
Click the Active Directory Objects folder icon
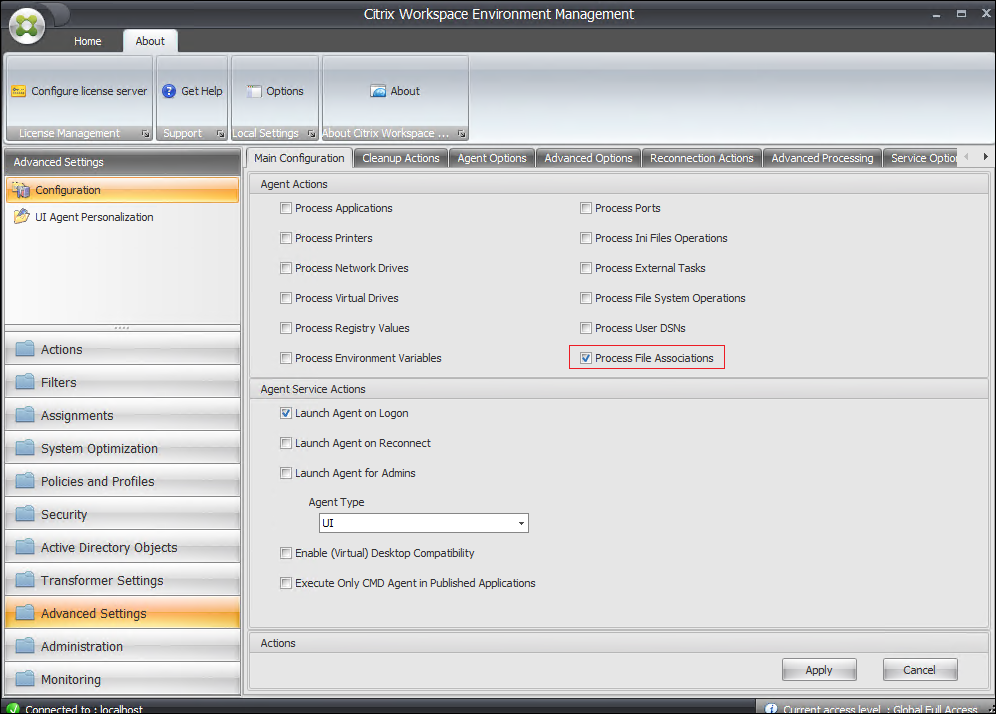25,547
